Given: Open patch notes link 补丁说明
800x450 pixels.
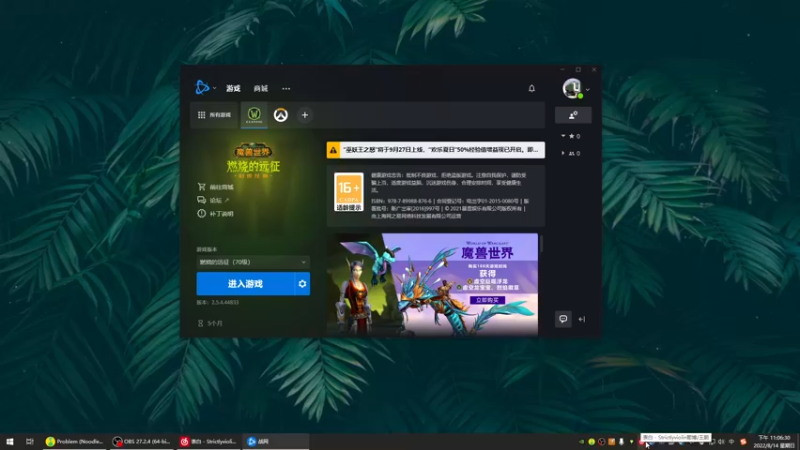Looking at the screenshot, I should (215, 213).
